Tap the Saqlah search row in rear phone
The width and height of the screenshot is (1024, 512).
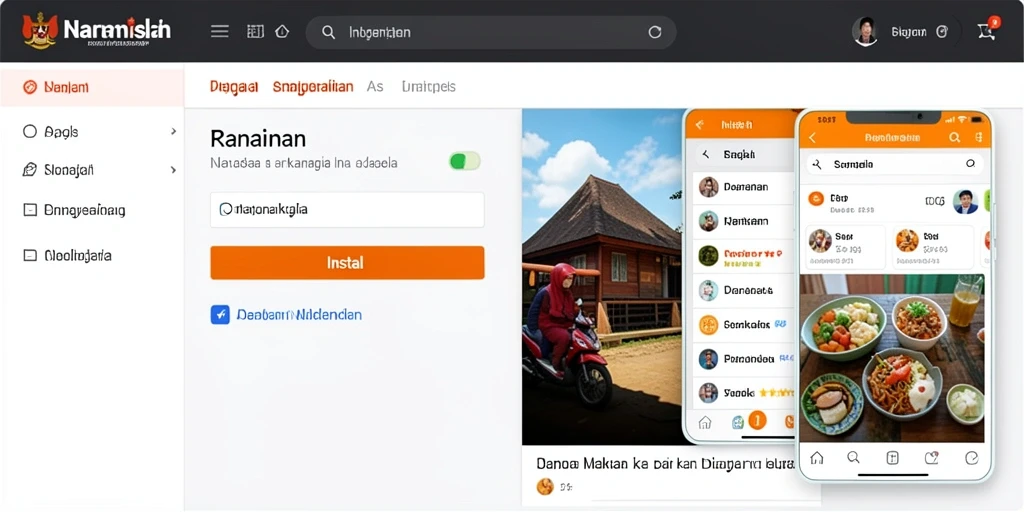click(744, 155)
